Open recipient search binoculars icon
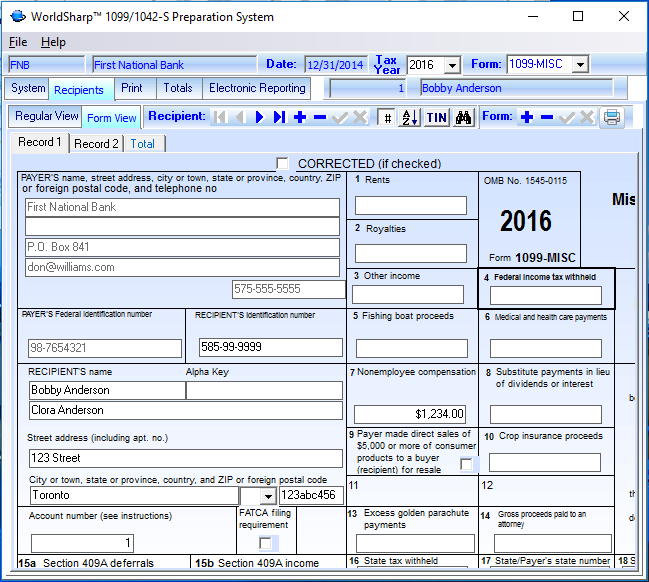The image size is (649, 582). (x=463, y=117)
